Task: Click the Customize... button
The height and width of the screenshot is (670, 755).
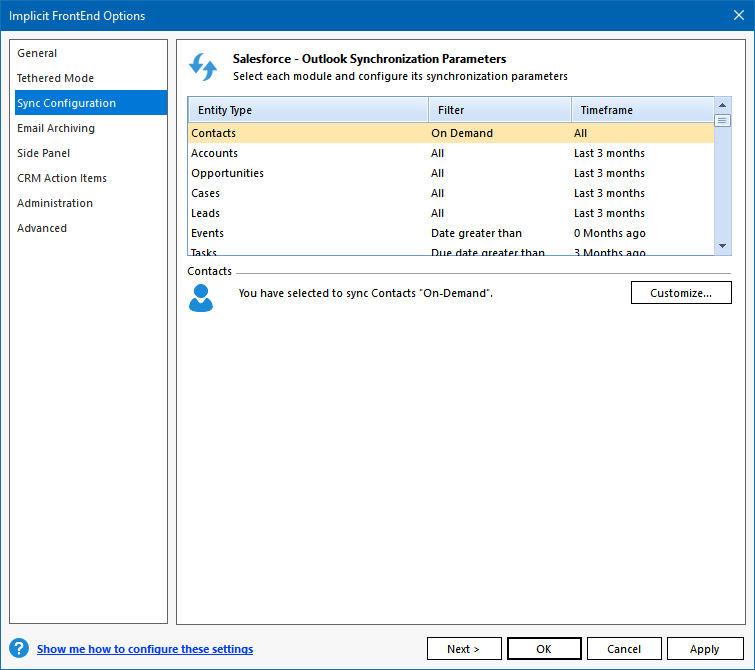Action: [680, 293]
